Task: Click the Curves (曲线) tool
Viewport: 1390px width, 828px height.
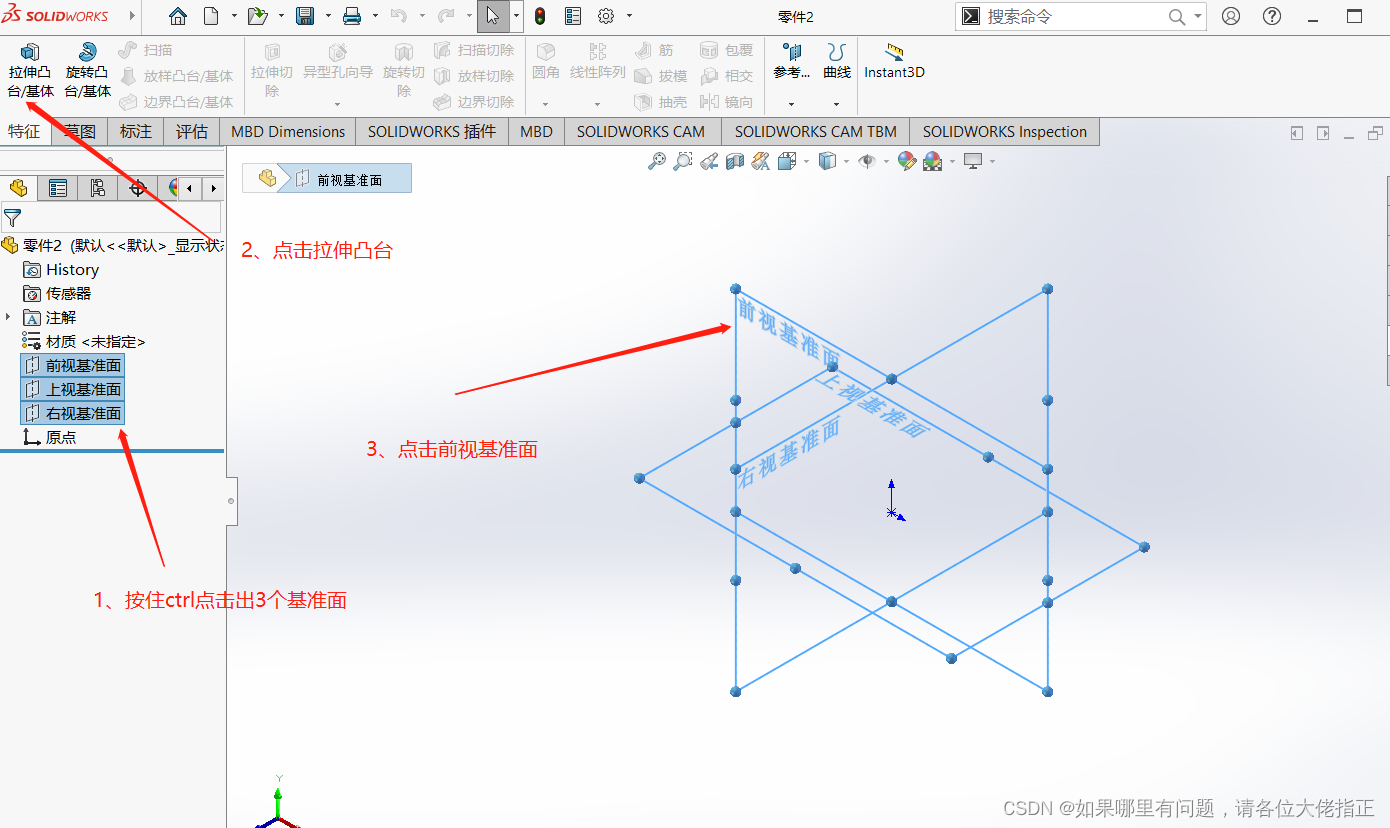Action: tap(837, 62)
